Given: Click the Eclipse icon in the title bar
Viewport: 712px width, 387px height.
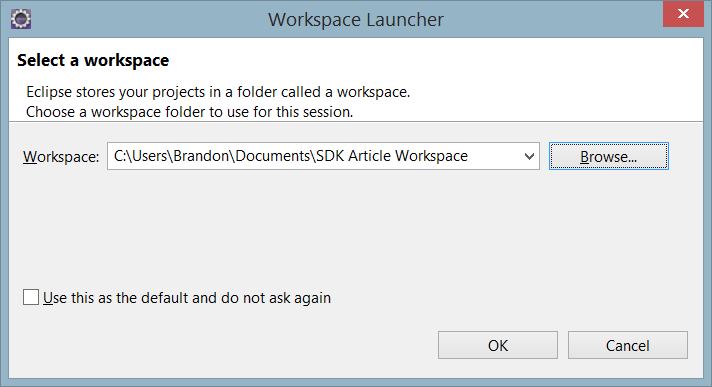Looking at the screenshot, I should (x=21, y=19).
